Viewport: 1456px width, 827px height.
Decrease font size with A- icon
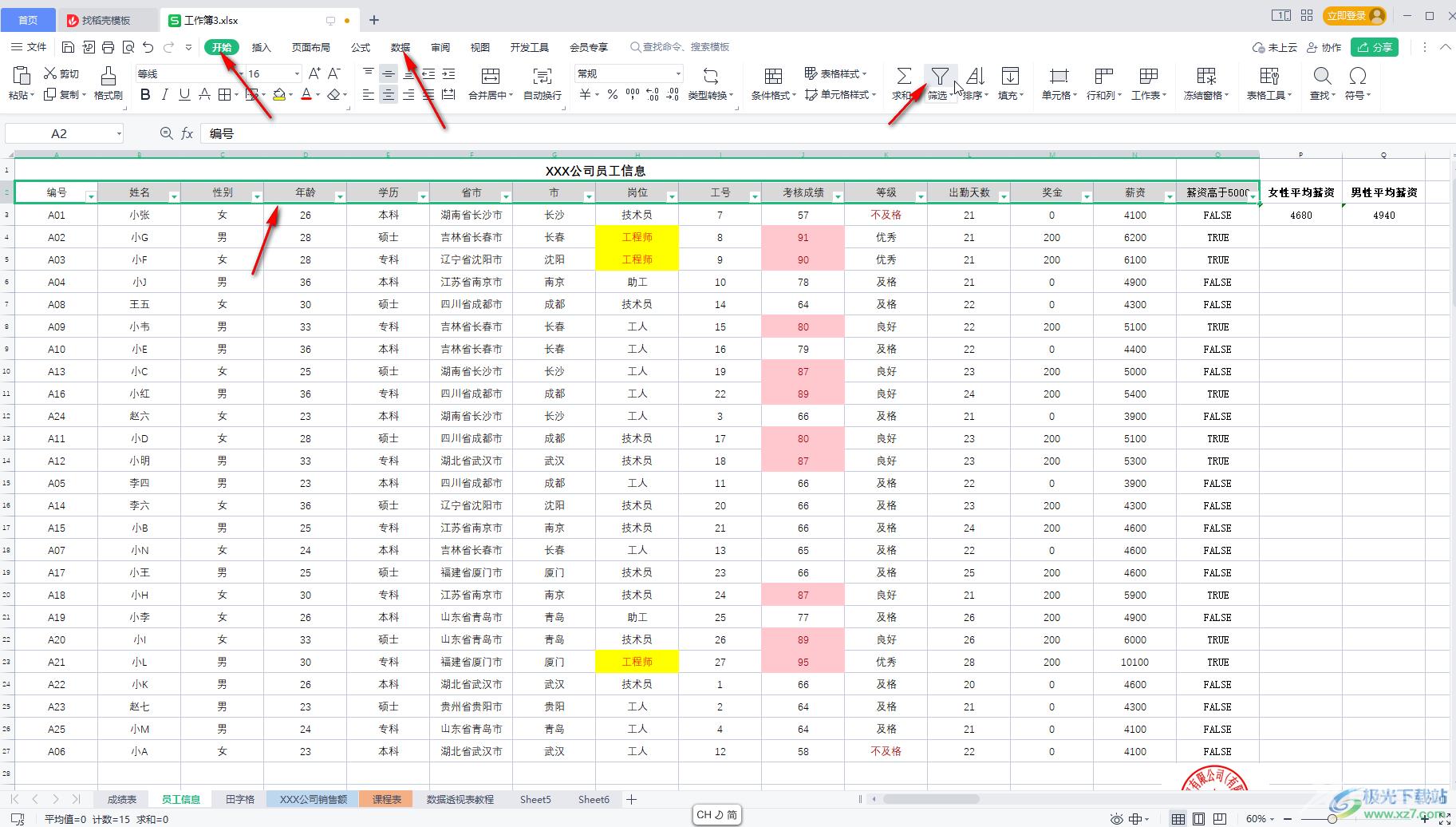coord(334,73)
